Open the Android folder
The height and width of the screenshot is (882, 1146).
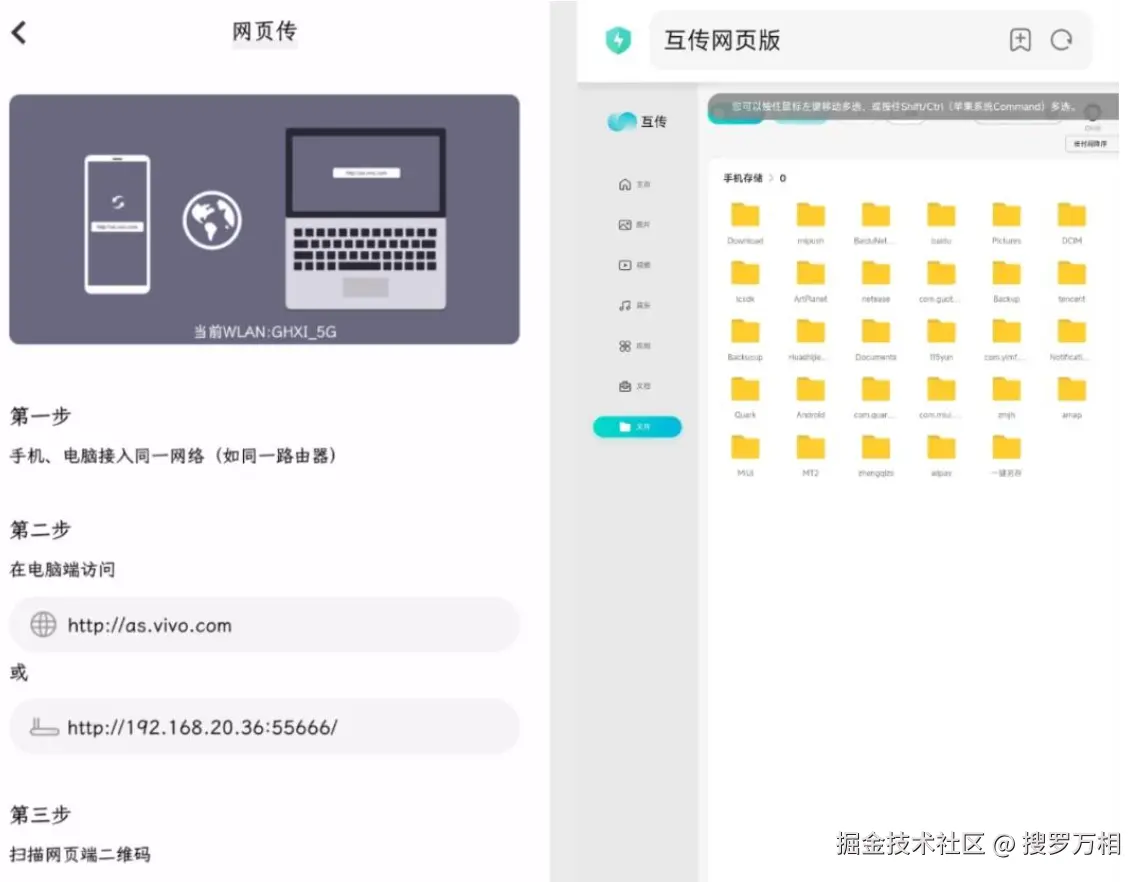(810, 398)
